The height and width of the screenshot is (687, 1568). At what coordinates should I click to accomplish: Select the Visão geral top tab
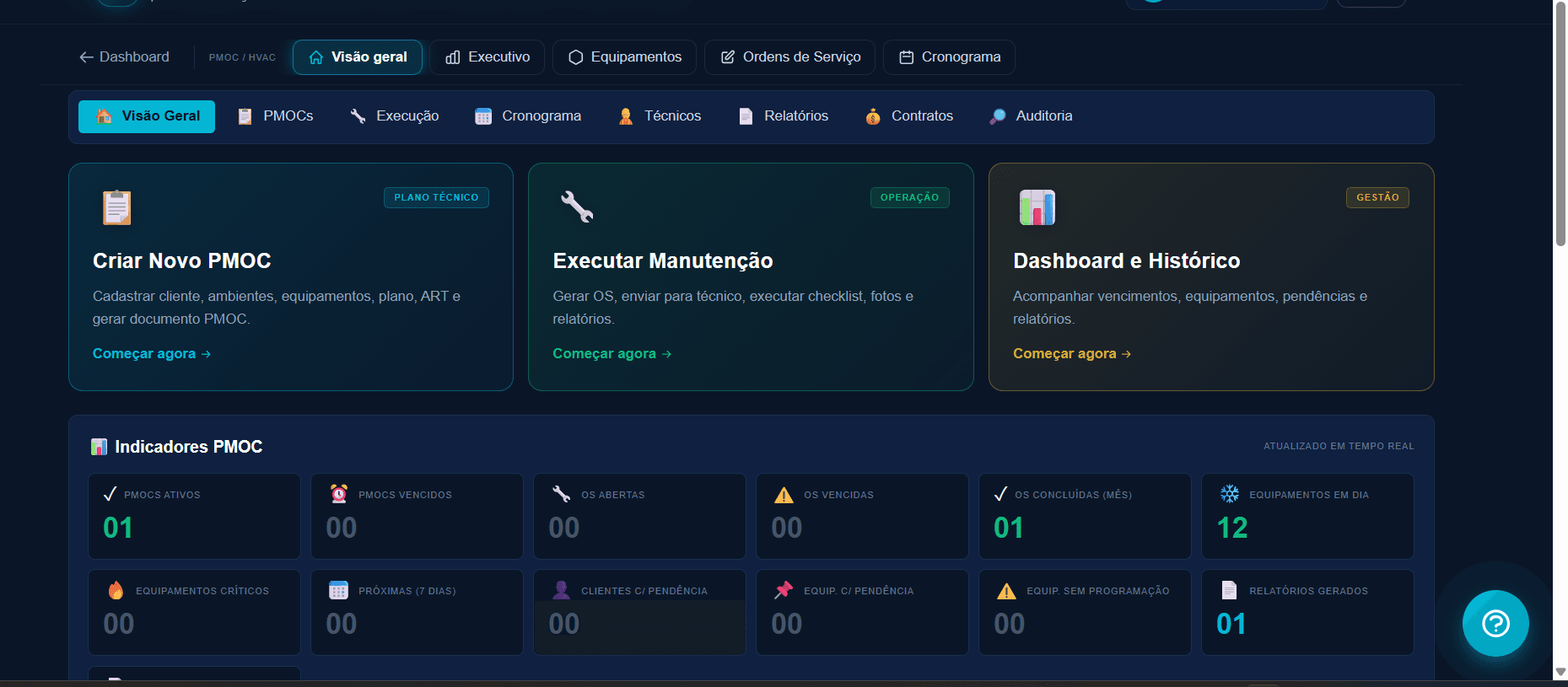[x=358, y=57]
